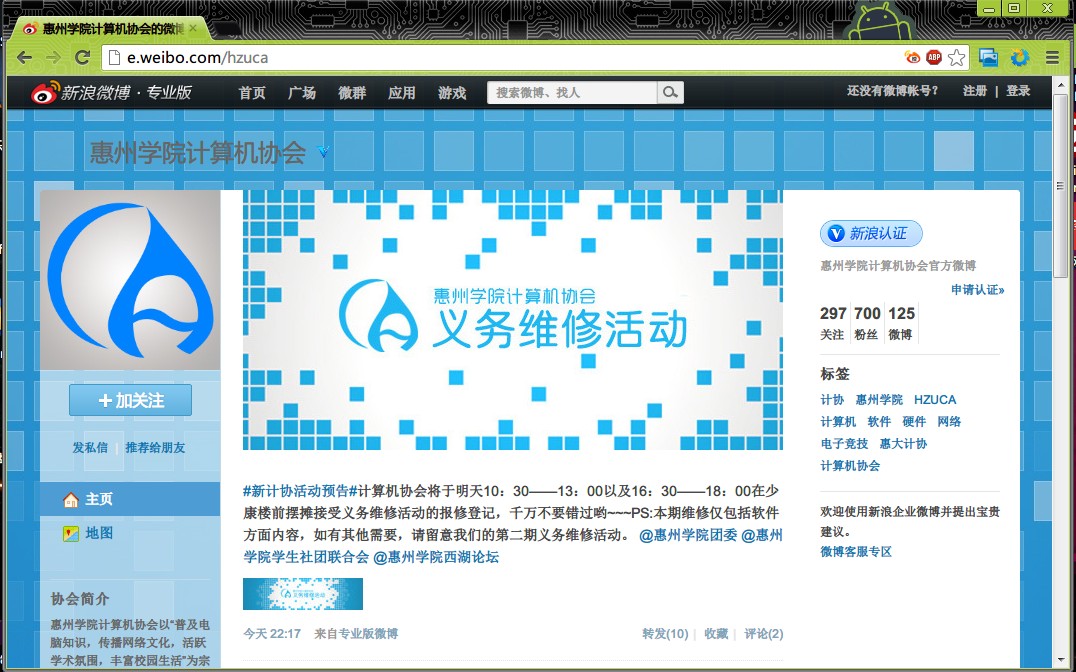Click 收藏 to favorite the post
This screenshot has height=672, width=1076.
pyautogui.click(x=716, y=634)
